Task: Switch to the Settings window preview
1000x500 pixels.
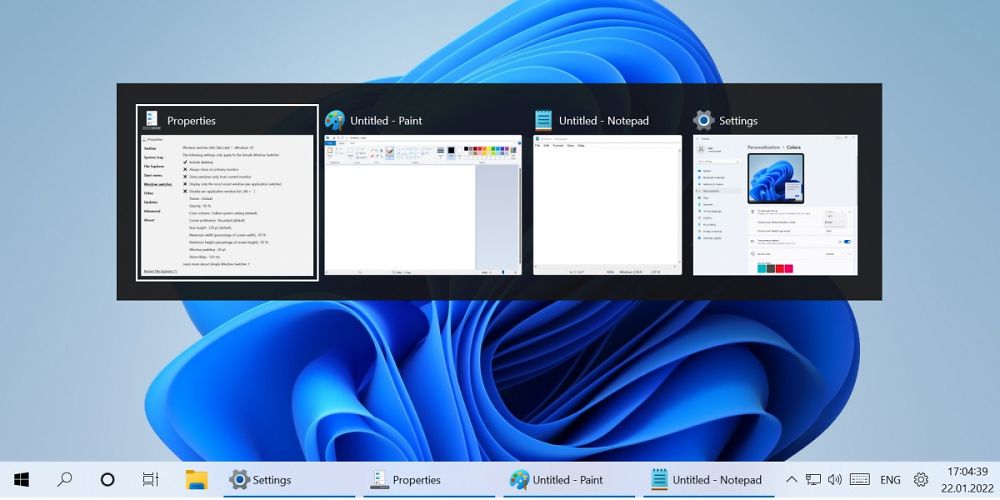Action: (776, 205)
